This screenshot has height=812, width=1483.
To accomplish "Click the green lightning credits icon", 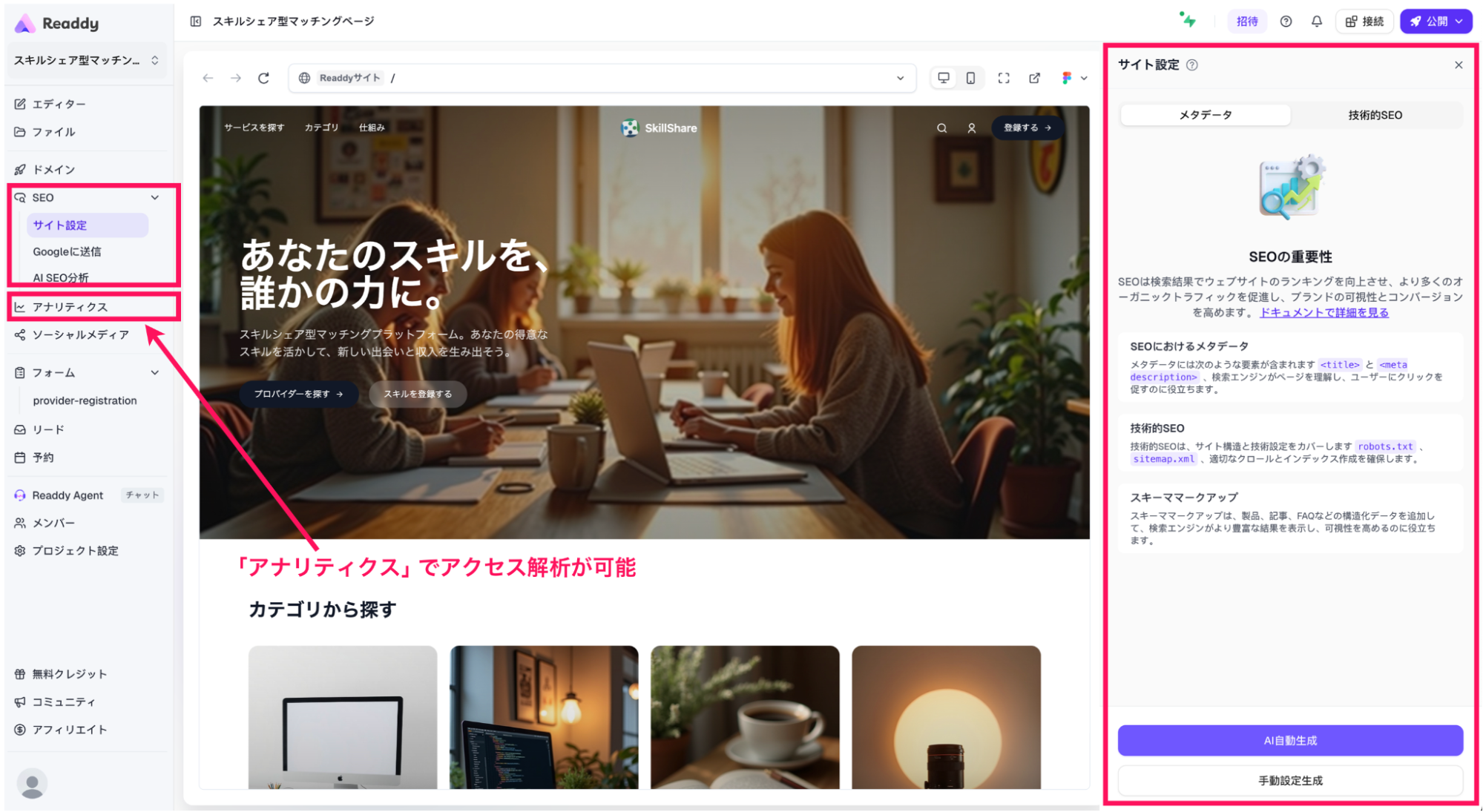I will pyautogui.click(x=1188, y=21).
